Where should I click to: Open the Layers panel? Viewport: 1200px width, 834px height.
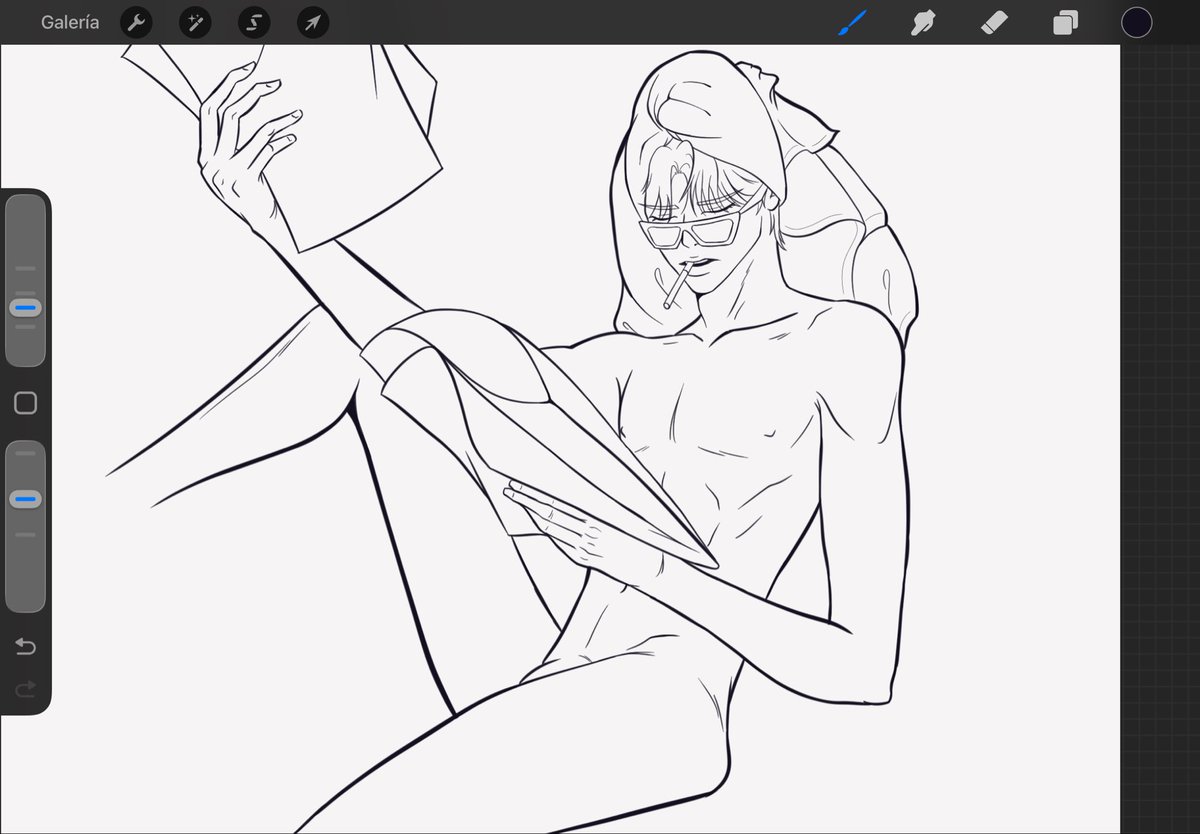1066,23
